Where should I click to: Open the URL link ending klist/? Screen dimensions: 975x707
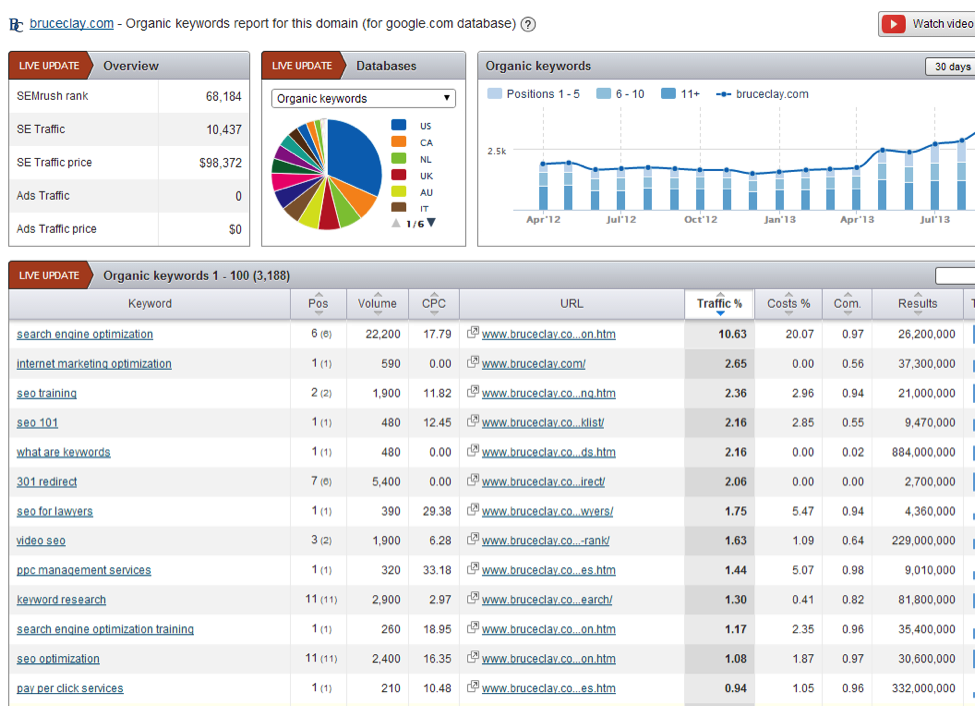543,423
